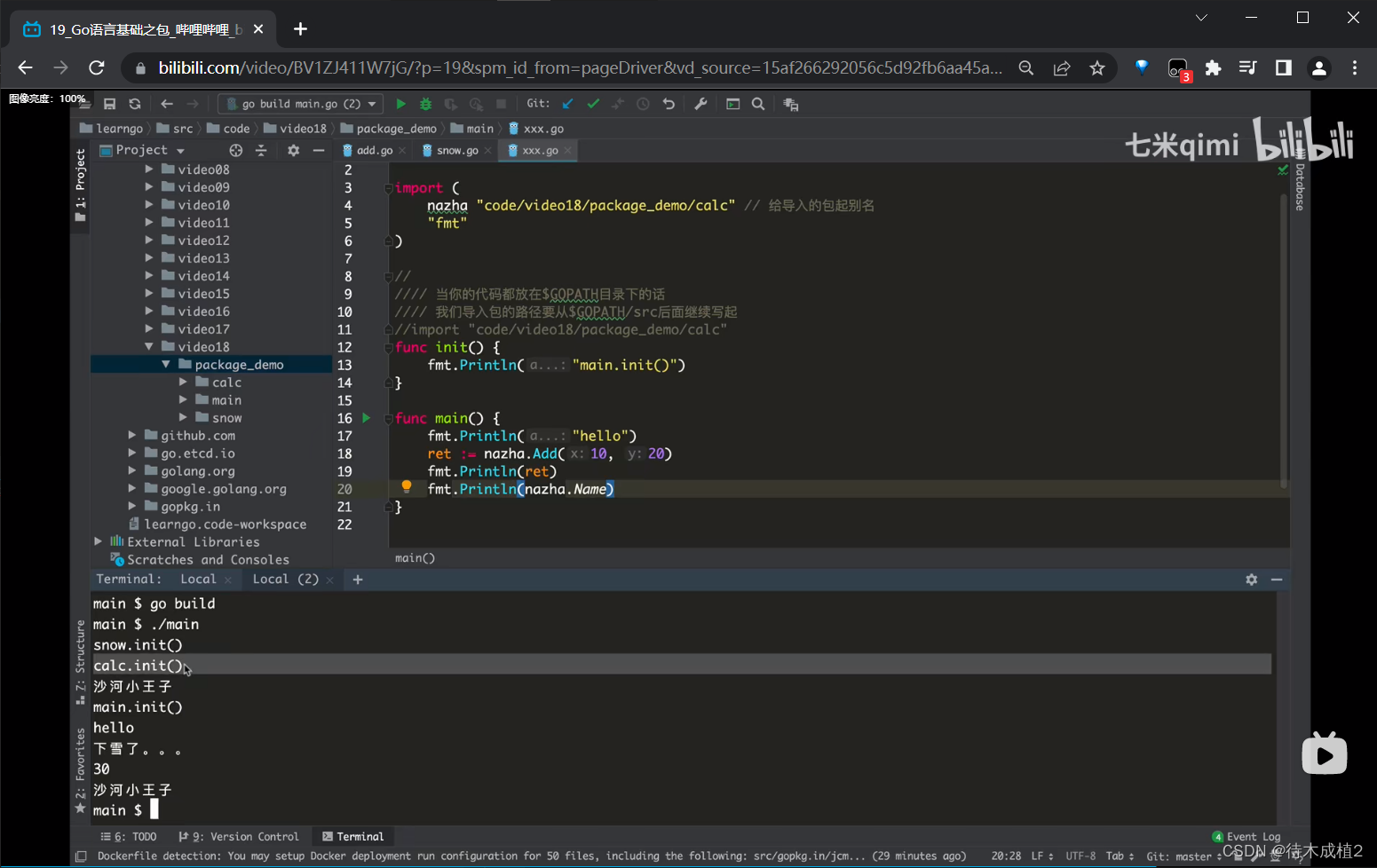Close the add.go tab
The image size is (1377, 868).
click(402, 151)
